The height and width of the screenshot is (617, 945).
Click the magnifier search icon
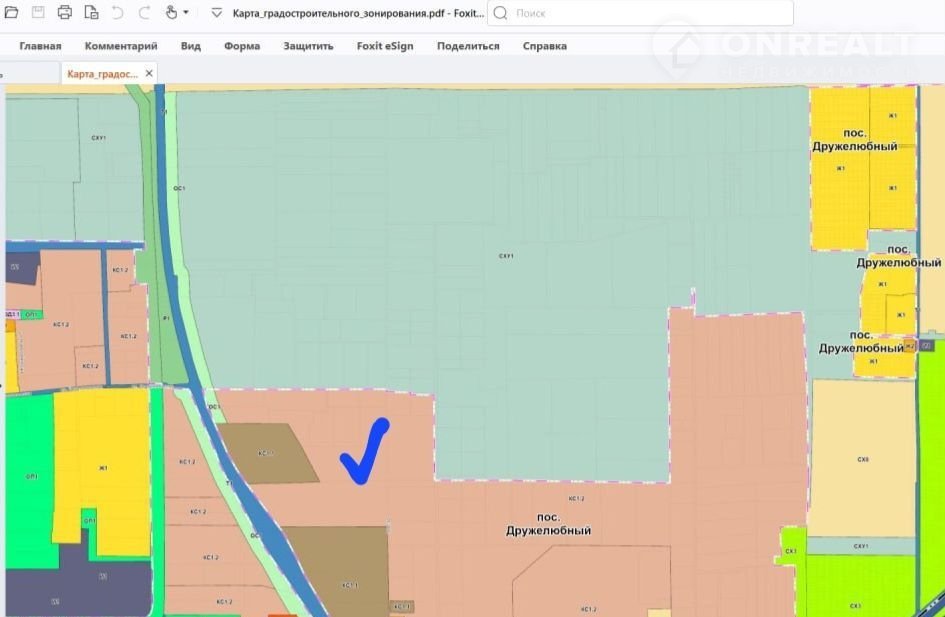(x=501, y=14)
